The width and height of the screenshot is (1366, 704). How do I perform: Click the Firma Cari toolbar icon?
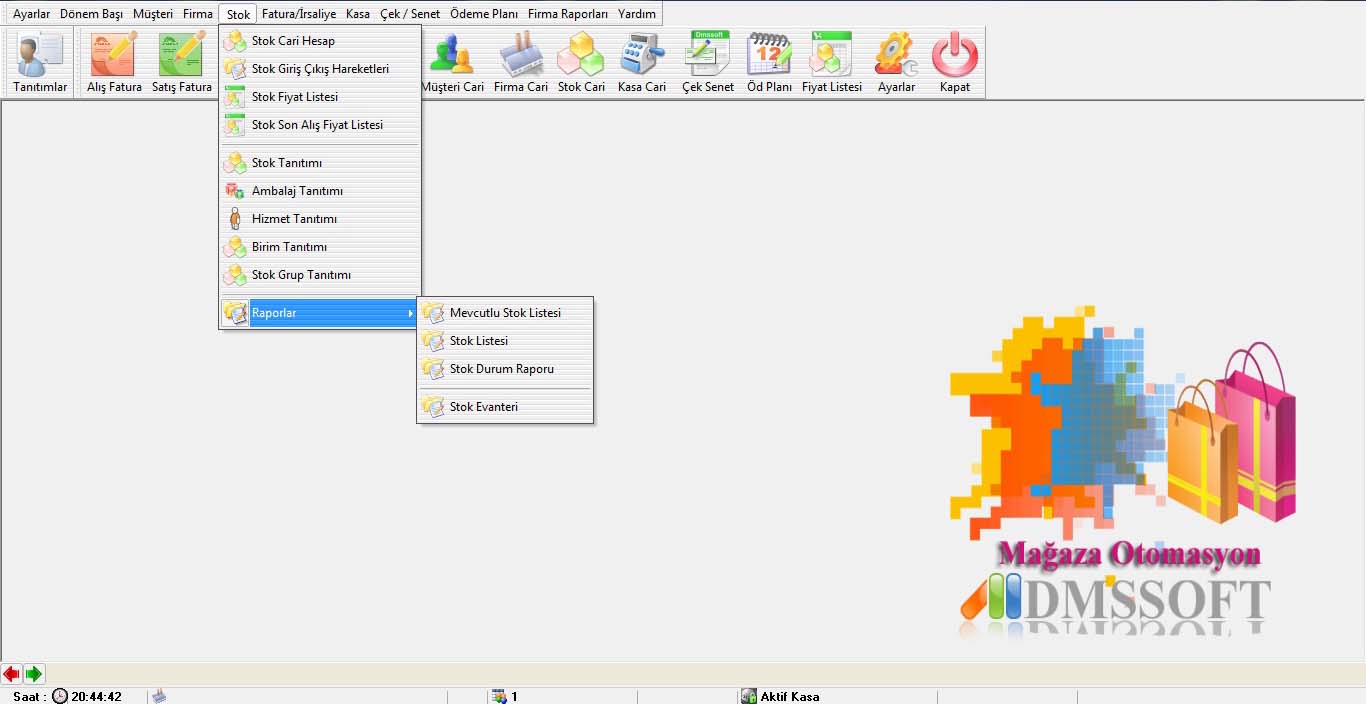click(x=521, y=62)
